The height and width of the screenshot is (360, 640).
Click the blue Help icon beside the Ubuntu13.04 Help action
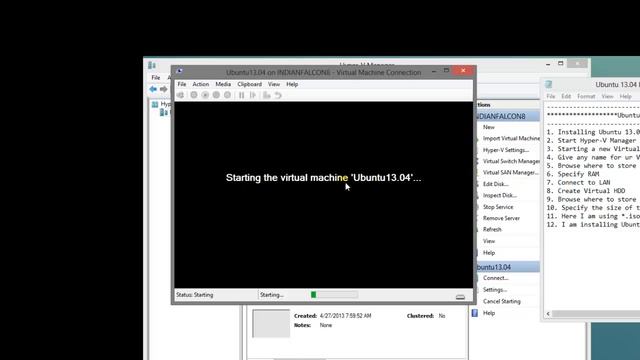click(x=475, y=313)
